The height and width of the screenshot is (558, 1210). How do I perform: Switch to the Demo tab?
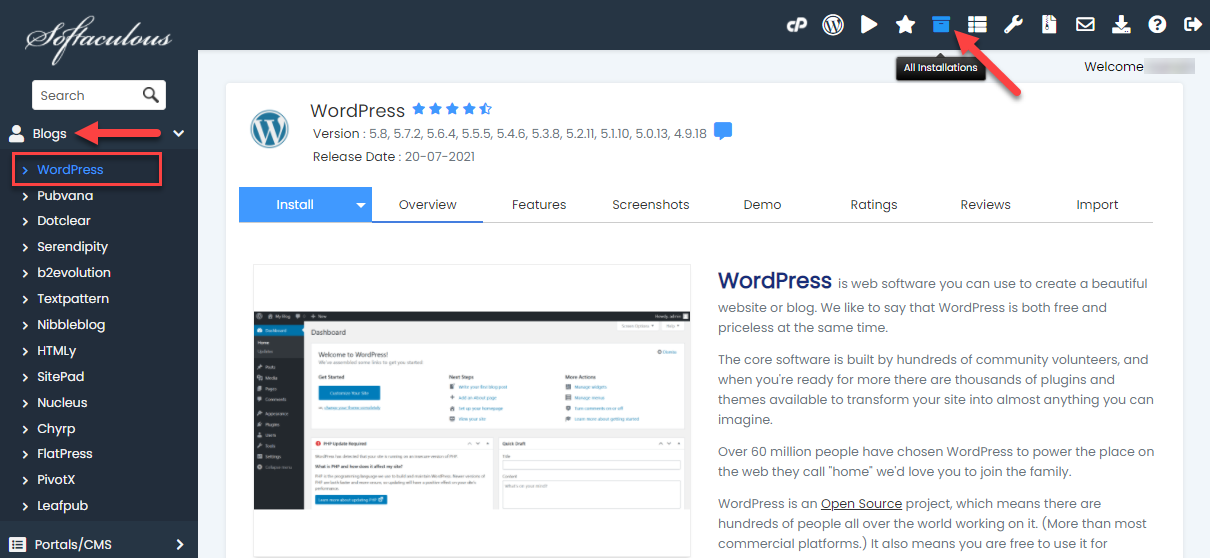[x=762, y=204]
